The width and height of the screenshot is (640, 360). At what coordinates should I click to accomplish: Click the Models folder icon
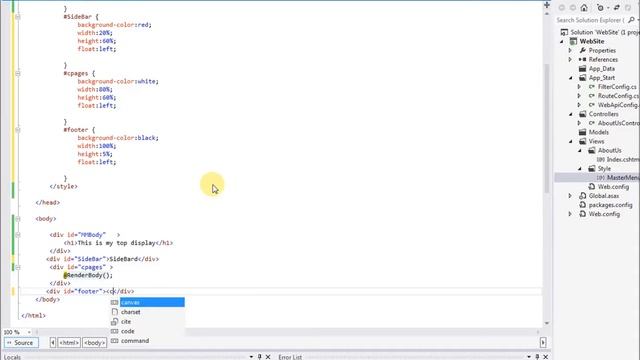(x=582, y=132)
